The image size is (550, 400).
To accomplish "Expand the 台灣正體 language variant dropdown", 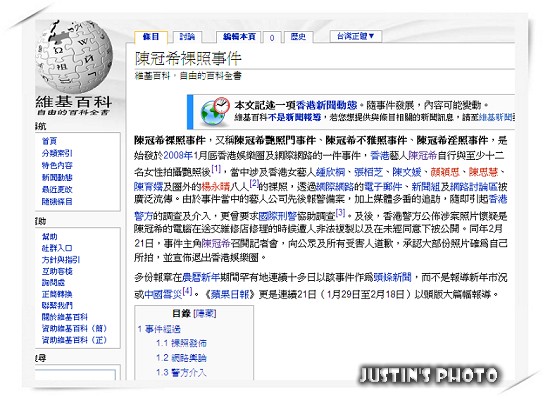I will tap(356, 36).
